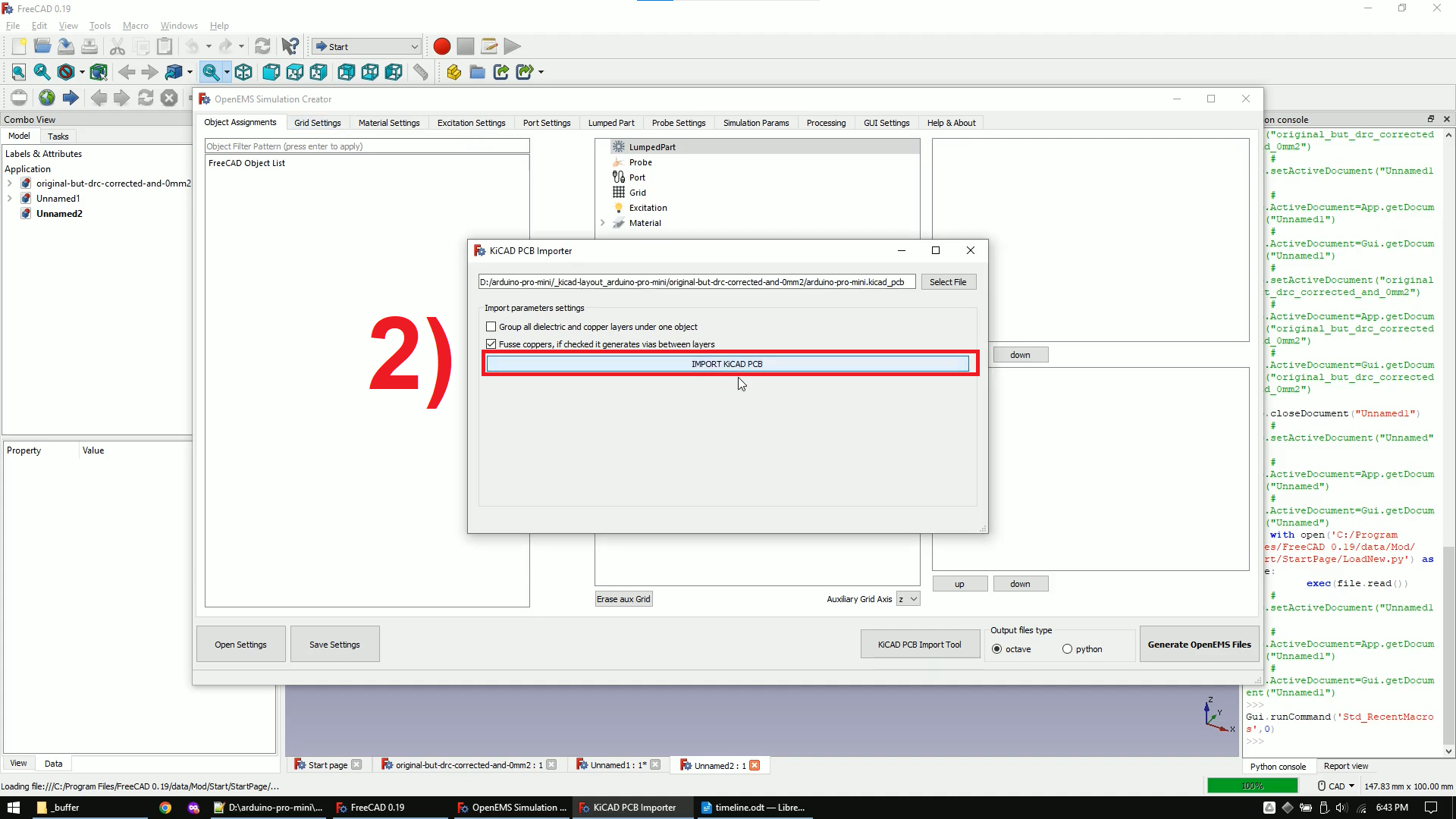The width and height of the screenshot is (1456, 819).
Task: Activate the What's This help cursor
Action: tap(290, 46)
